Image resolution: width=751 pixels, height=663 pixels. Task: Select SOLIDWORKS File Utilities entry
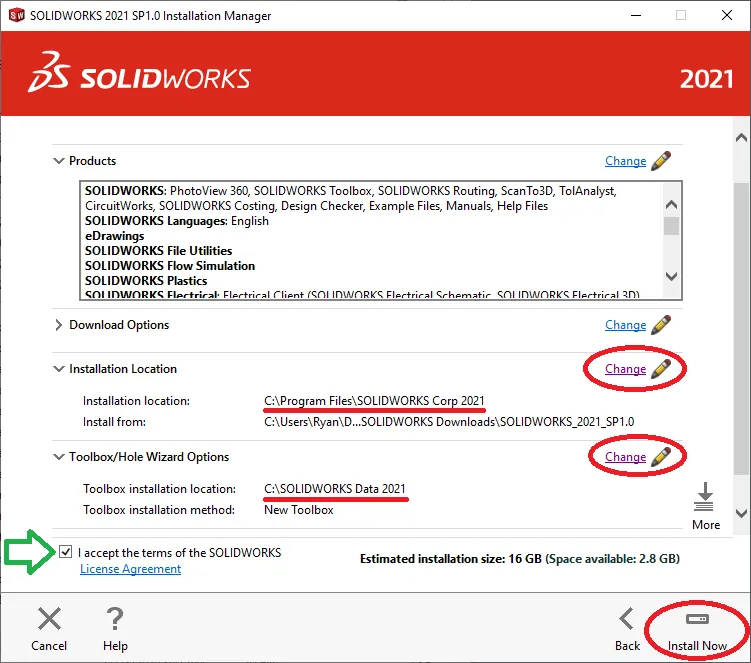[159, 251]
